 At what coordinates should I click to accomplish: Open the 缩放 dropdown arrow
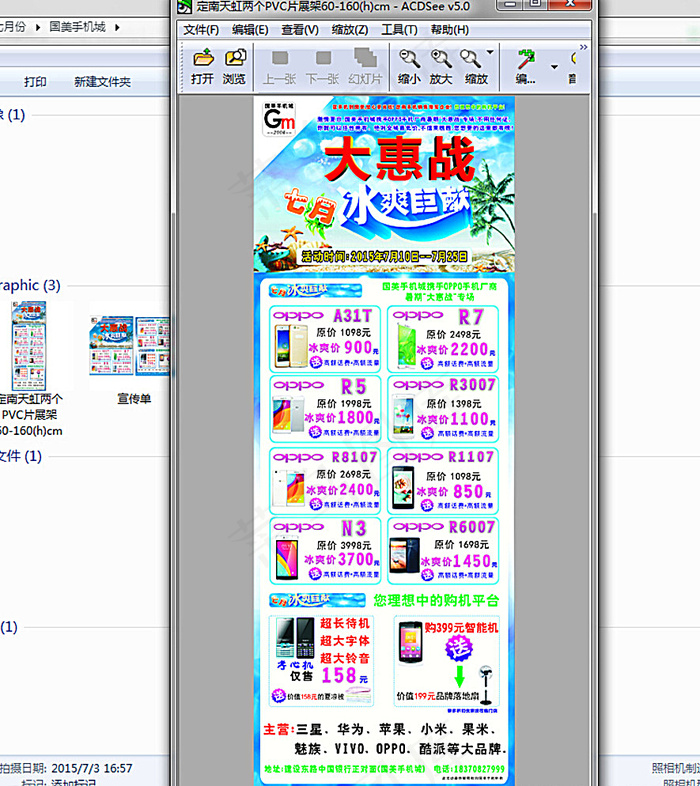[490, 52]
